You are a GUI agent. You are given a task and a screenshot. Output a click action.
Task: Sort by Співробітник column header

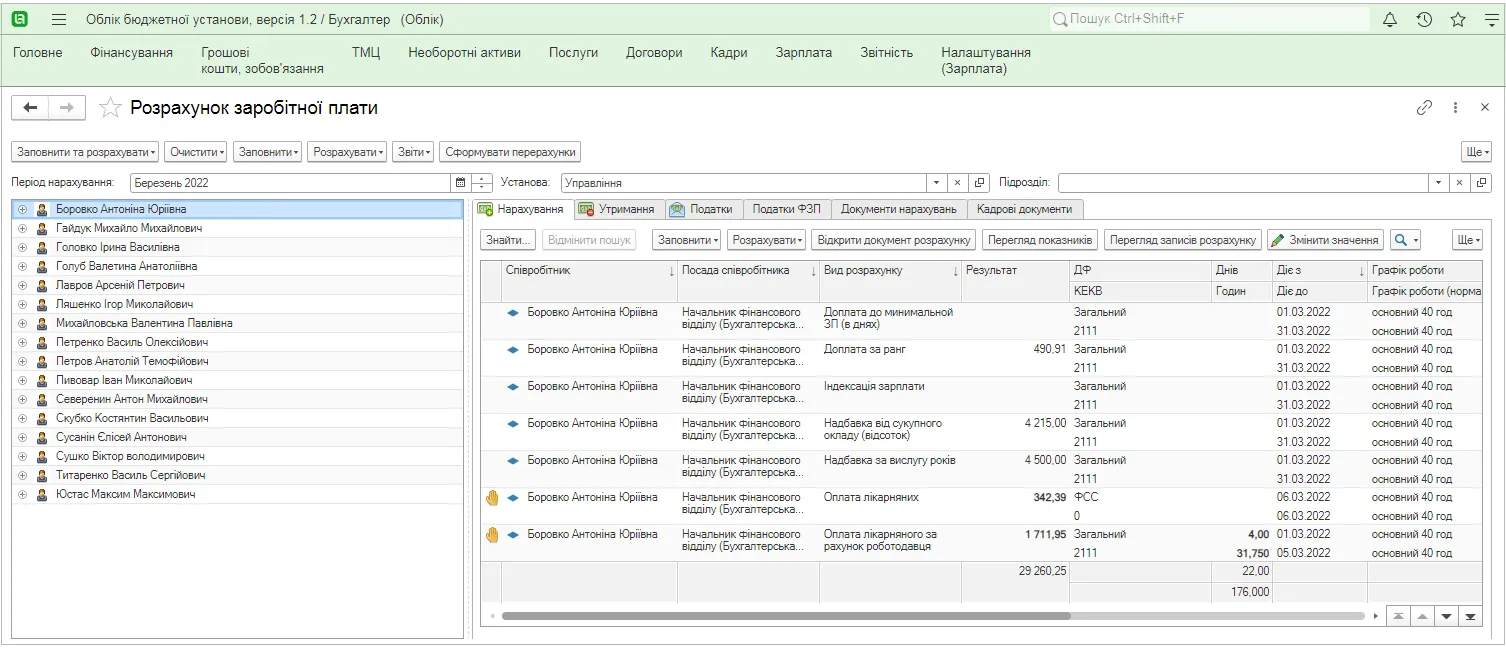589,271
